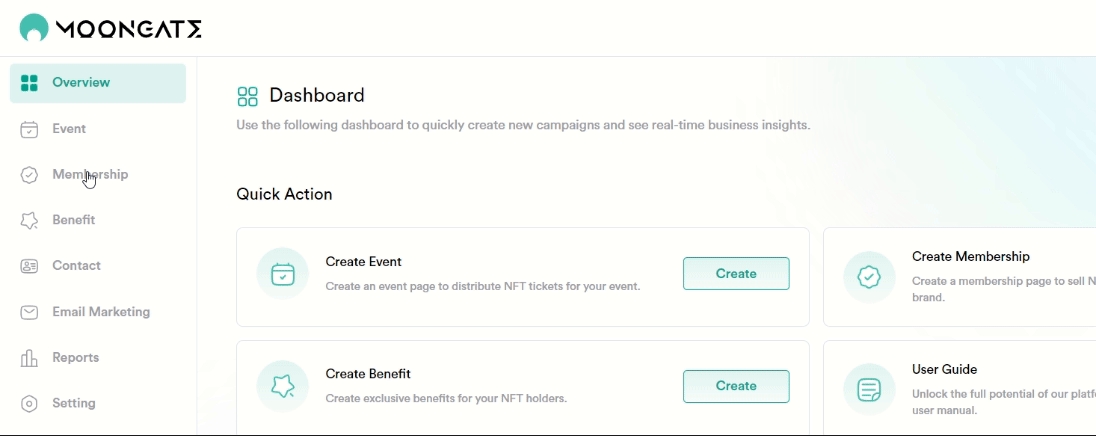Click the User Guide document circle icon
The width and height of the screenshot is (1096, 436).
[x=869, y=388]
